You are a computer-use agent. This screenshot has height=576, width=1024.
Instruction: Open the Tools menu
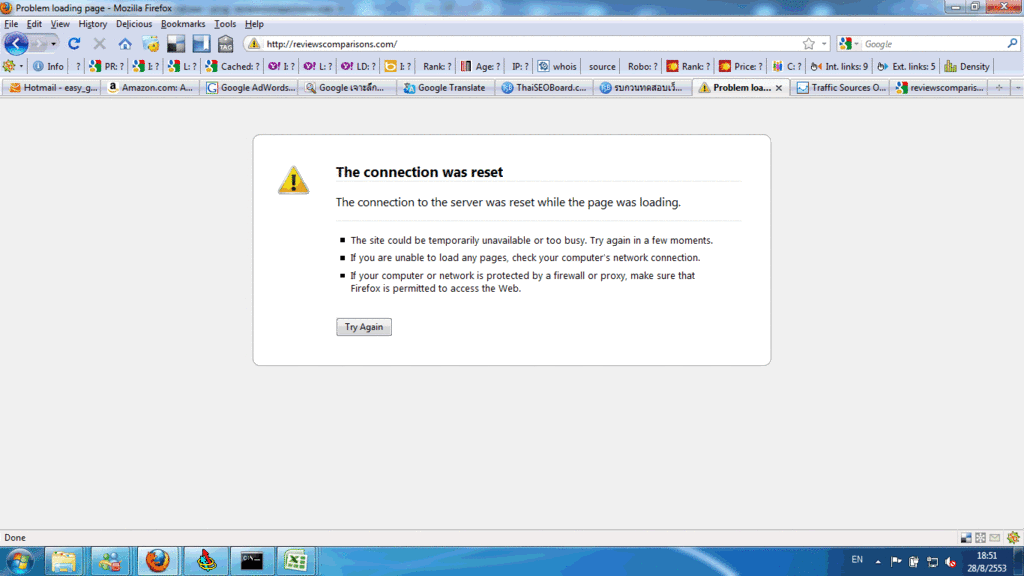click(225, 24)
